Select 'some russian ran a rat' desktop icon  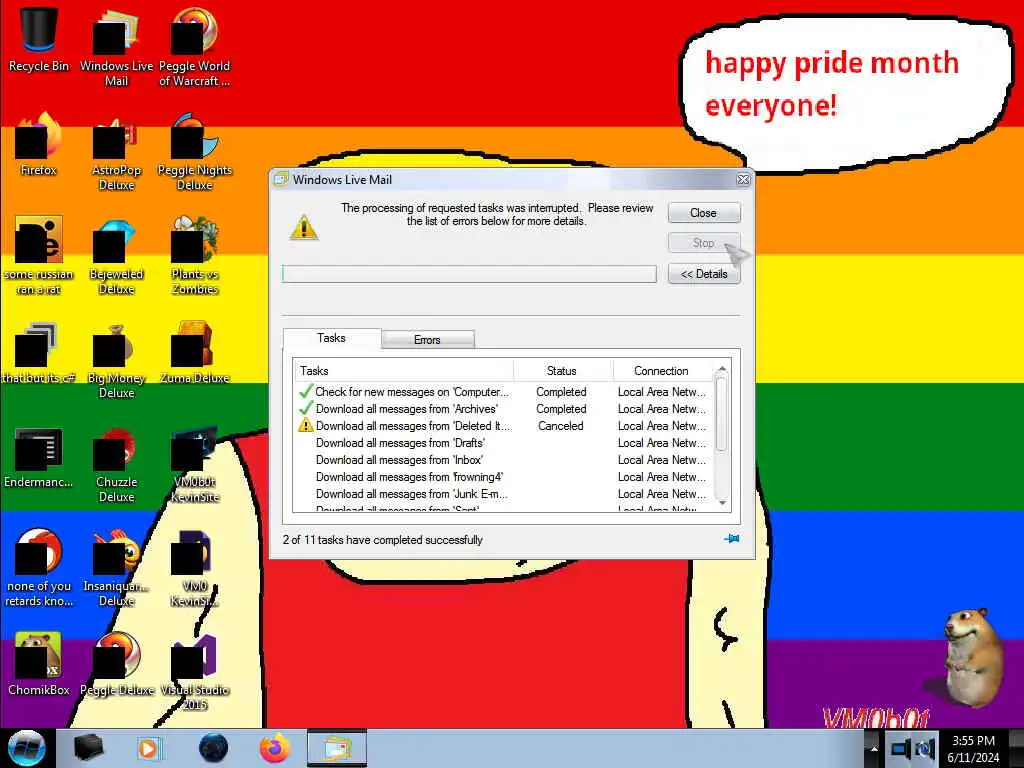tap(39, 255)
